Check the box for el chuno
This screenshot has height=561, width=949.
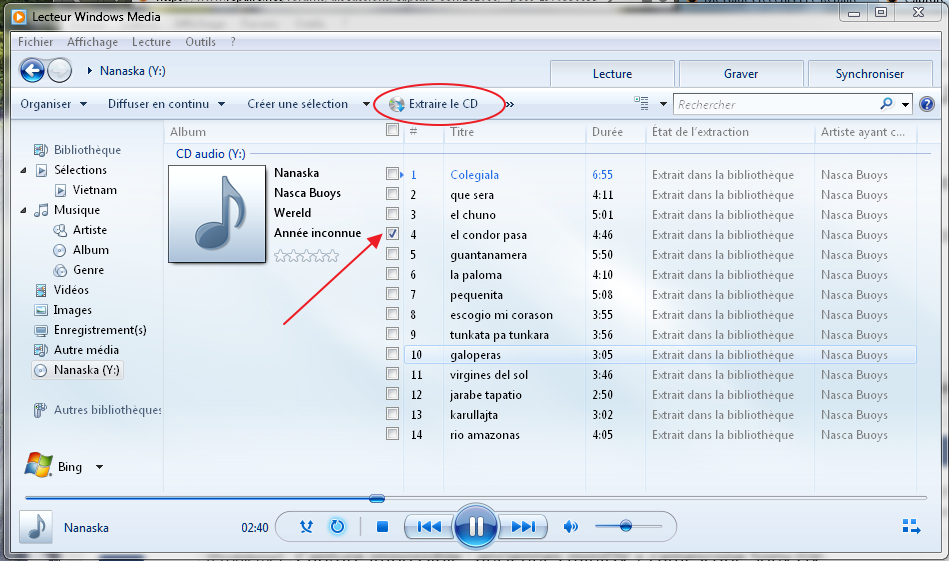[392, 214]
